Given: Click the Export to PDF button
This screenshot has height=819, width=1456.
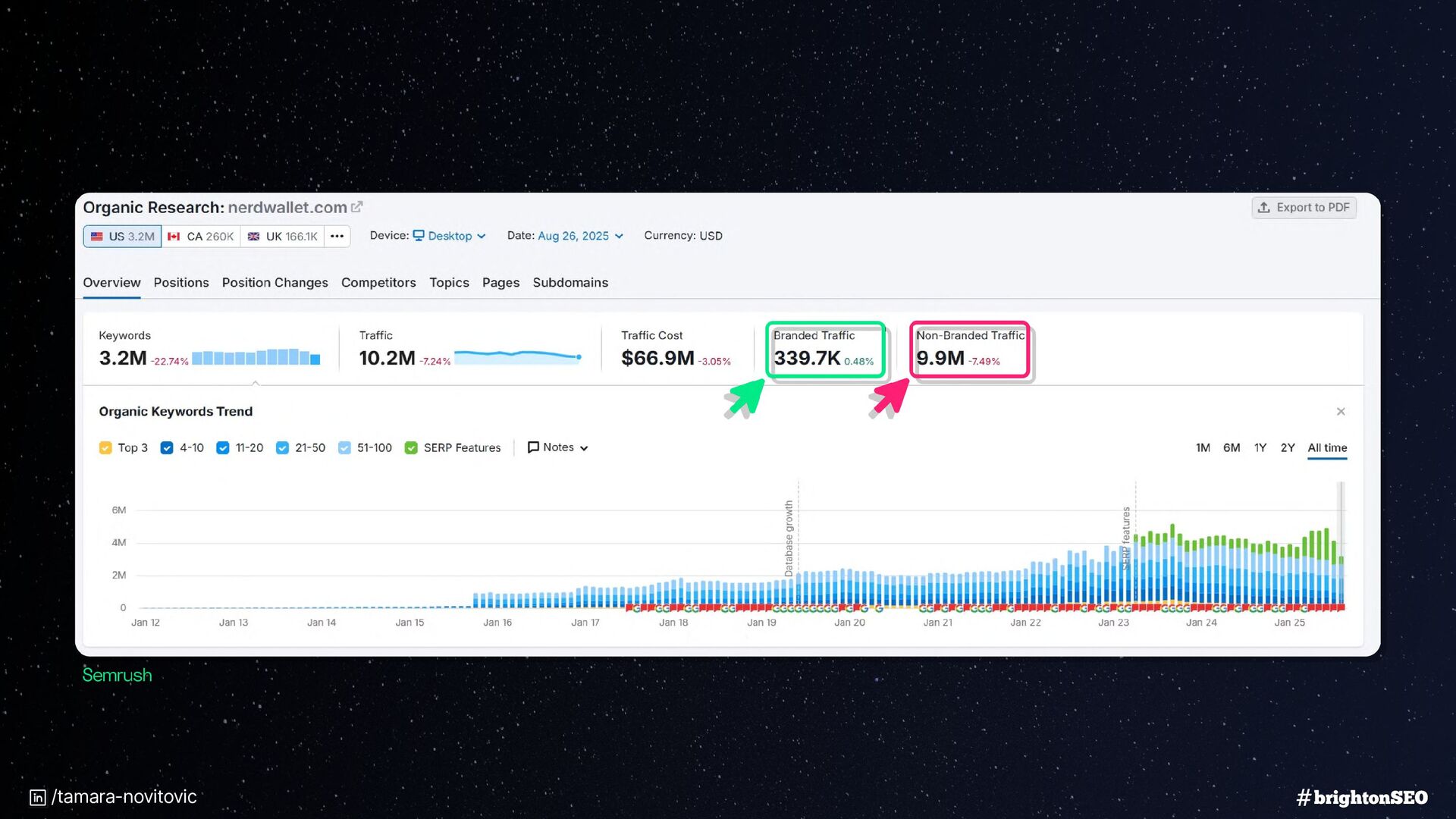Looking at the screenshot, I should tap(1304, 208).
